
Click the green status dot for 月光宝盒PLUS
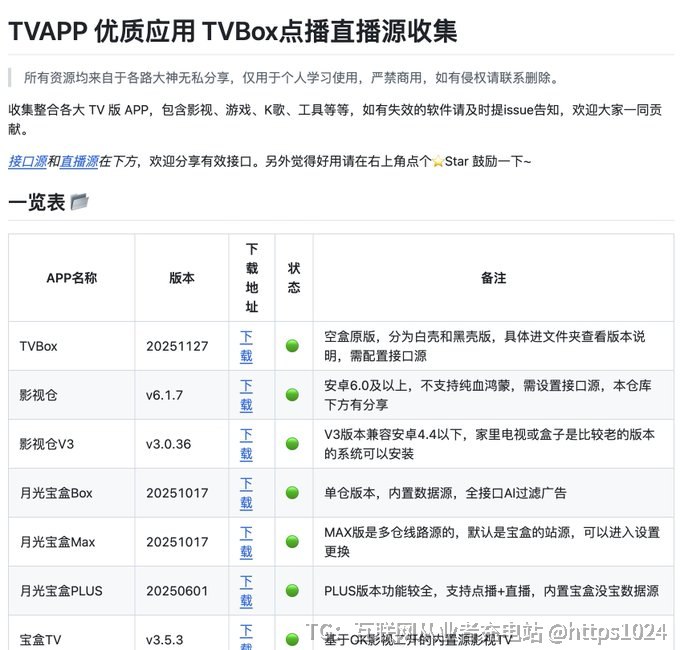tap(292, 591)
